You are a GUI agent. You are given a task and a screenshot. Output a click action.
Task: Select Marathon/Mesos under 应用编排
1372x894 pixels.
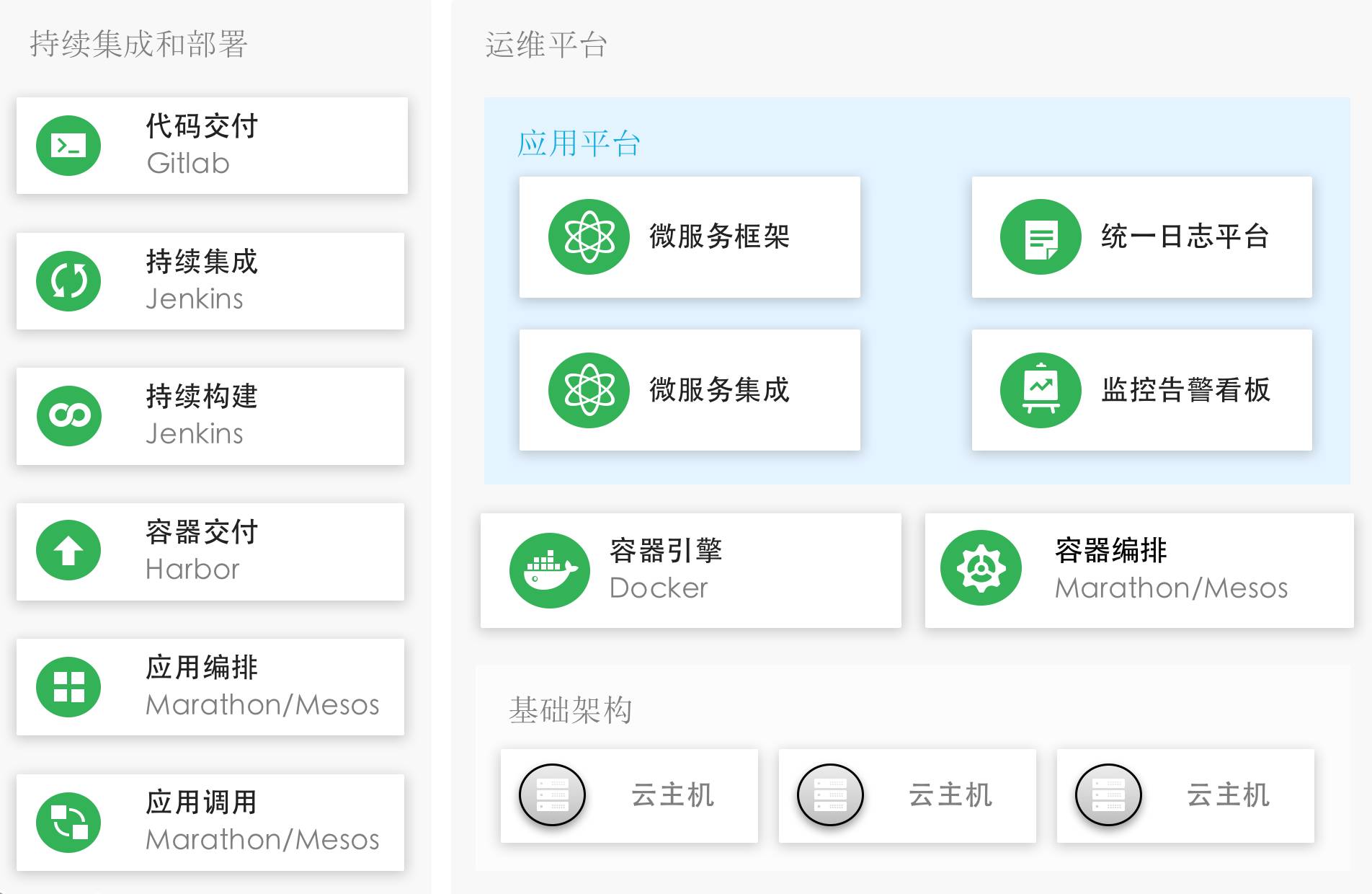(262, 704)
